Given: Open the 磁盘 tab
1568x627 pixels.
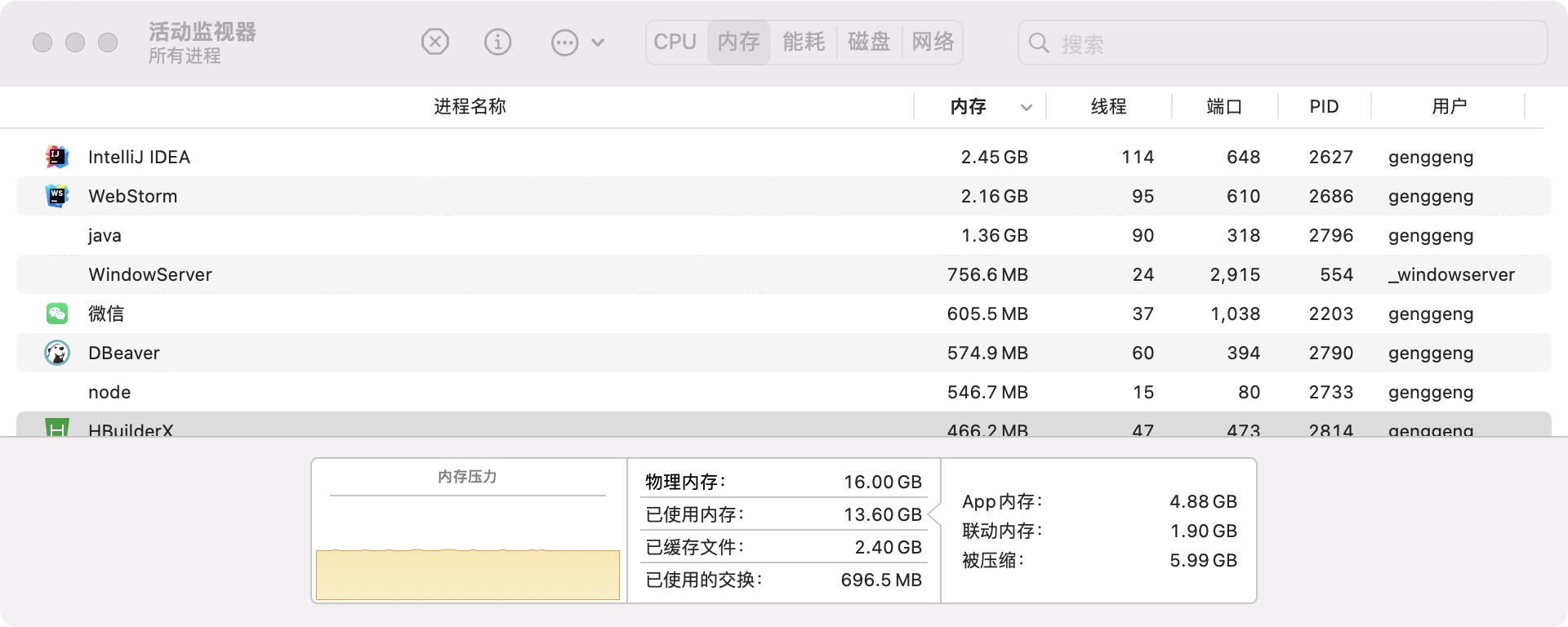Looking at the screenshot, I should click(869, 42).
